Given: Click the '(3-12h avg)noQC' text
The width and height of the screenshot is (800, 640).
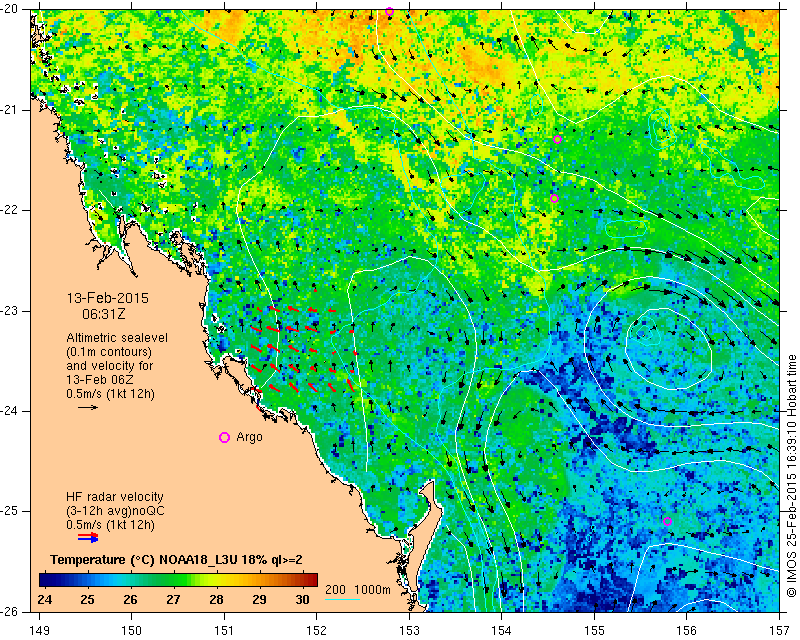Looking at the screenshot, I should 115,511.
